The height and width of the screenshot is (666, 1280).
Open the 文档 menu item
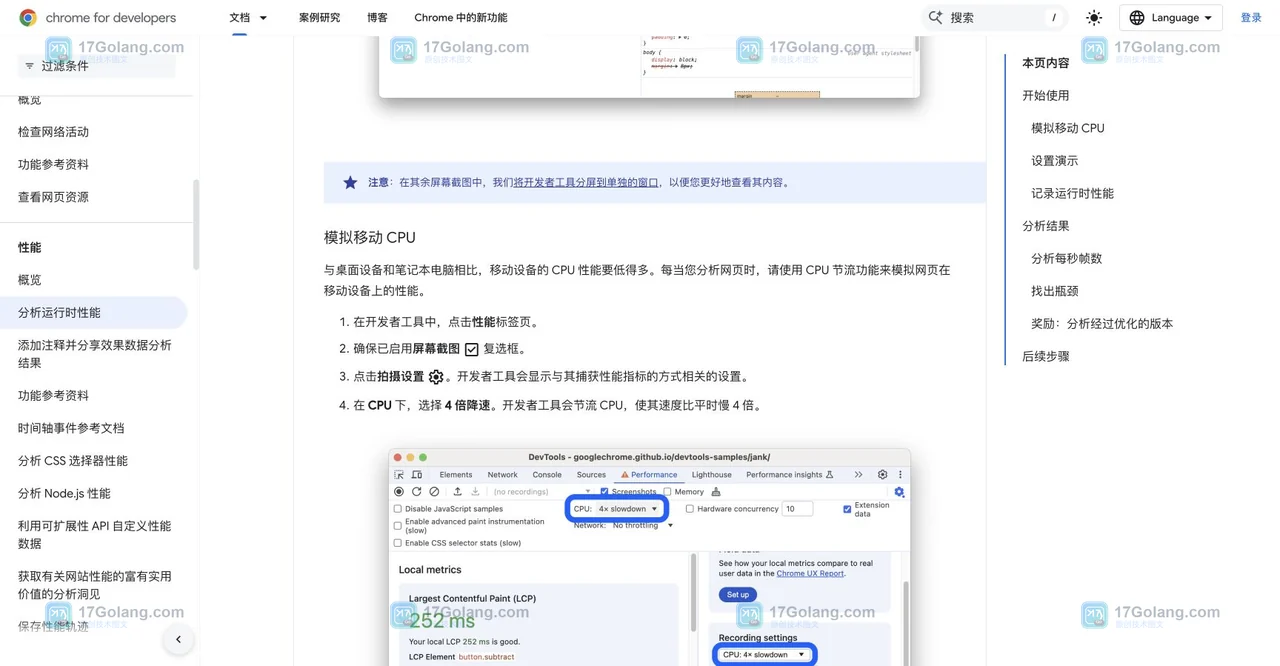point(240,18)
